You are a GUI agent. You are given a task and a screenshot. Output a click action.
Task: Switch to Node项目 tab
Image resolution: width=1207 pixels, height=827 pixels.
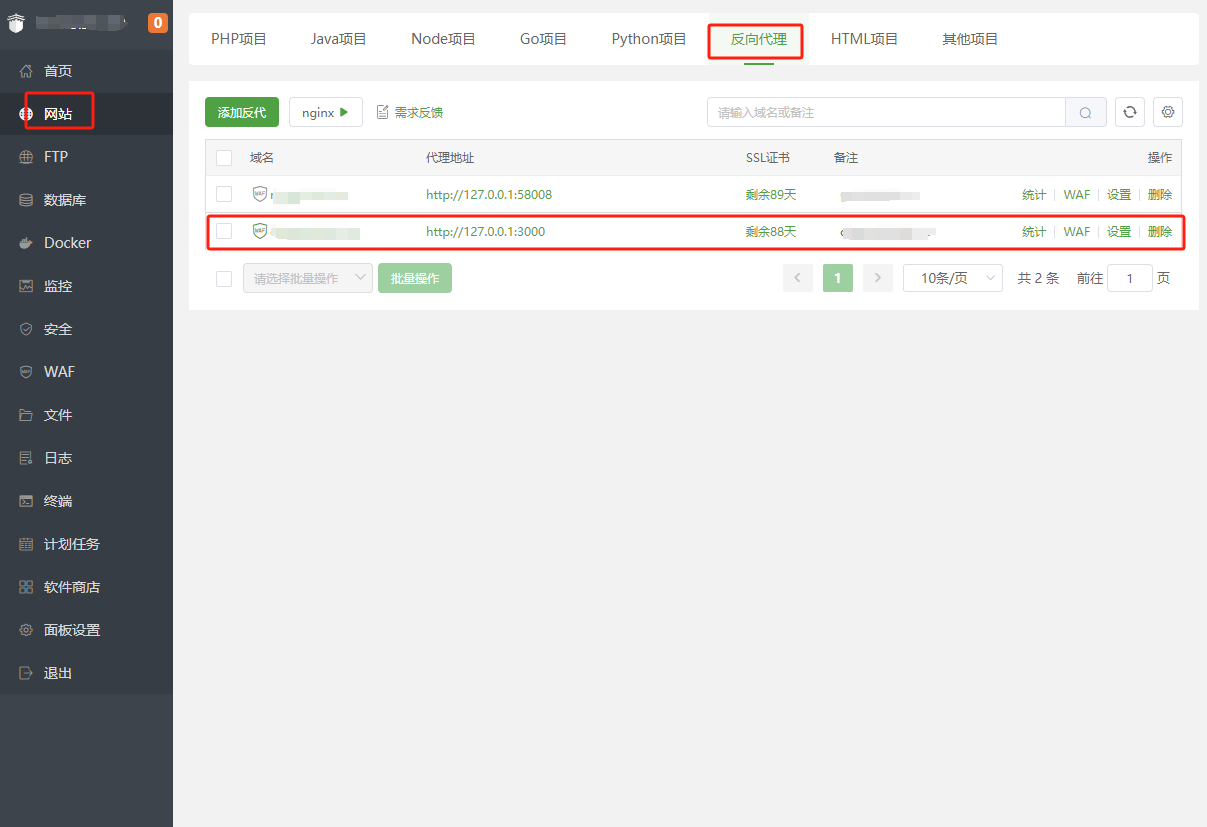[x=443, y=39]
